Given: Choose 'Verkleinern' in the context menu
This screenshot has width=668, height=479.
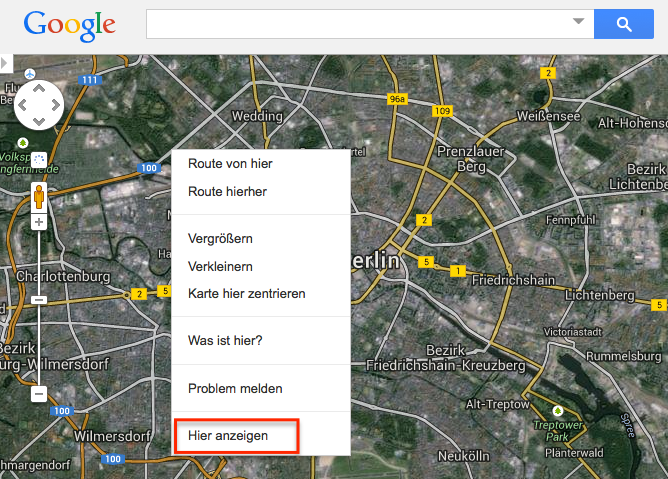Looking at the screenshot, I should click(220, 266).
